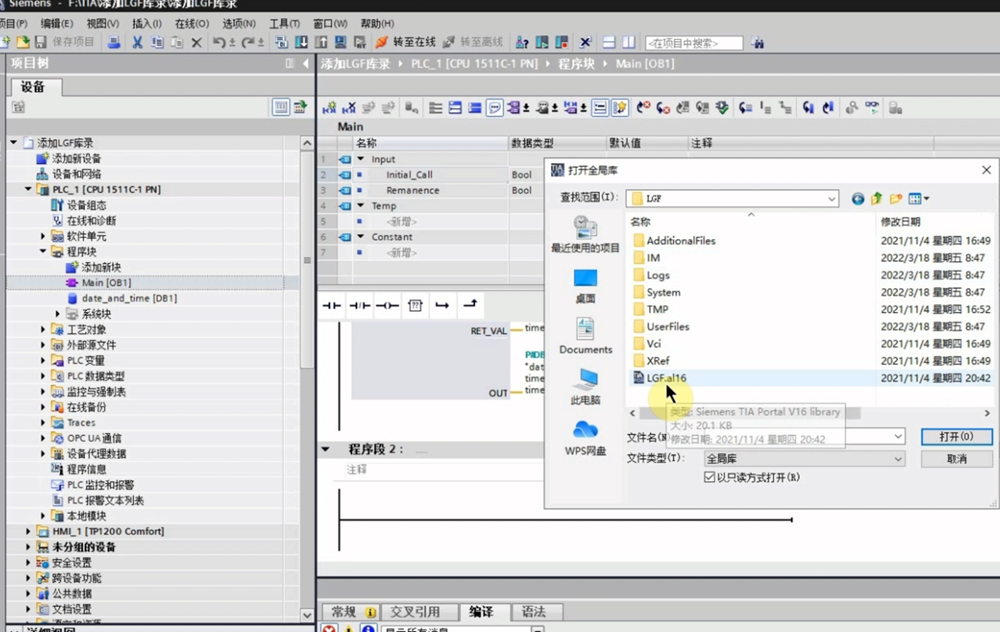
Task: Open the 文件类型 全局库 dropdown
Action: click(x=898, y=459)
